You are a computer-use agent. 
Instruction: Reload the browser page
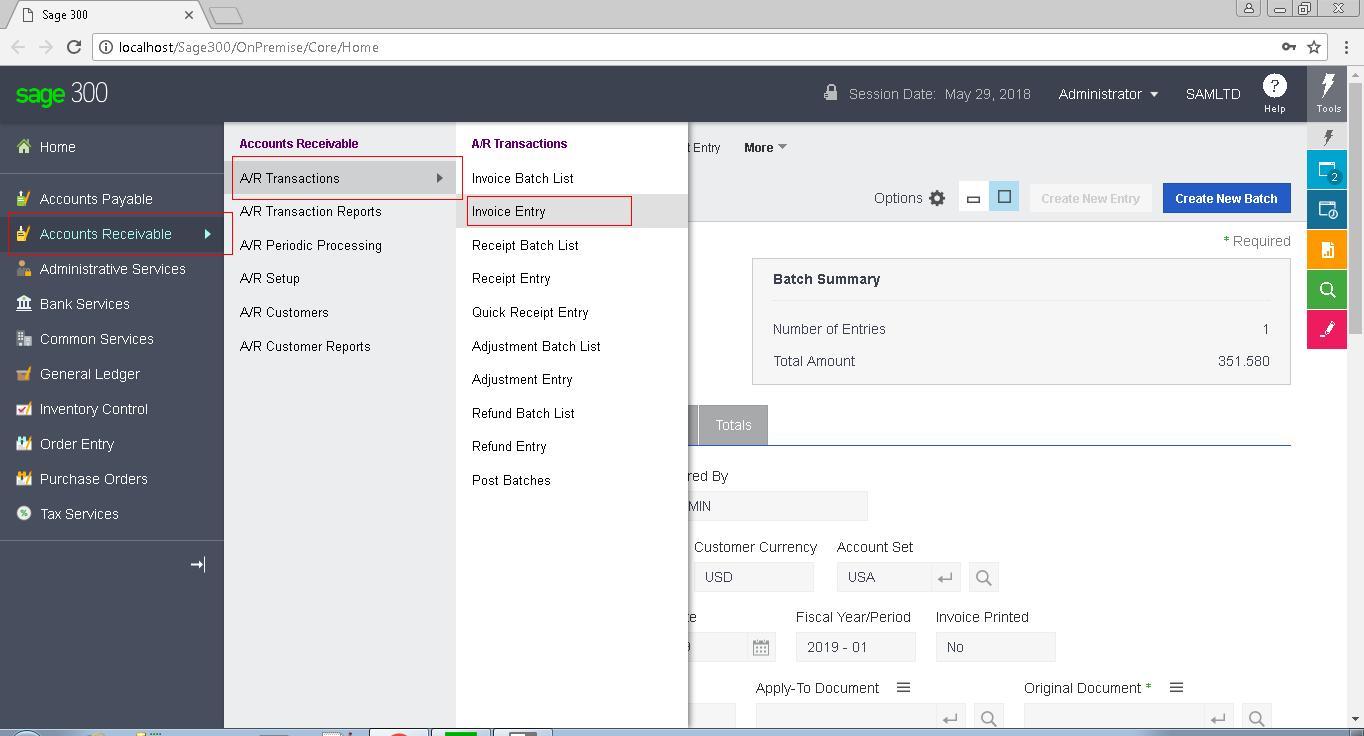point(73,47)
